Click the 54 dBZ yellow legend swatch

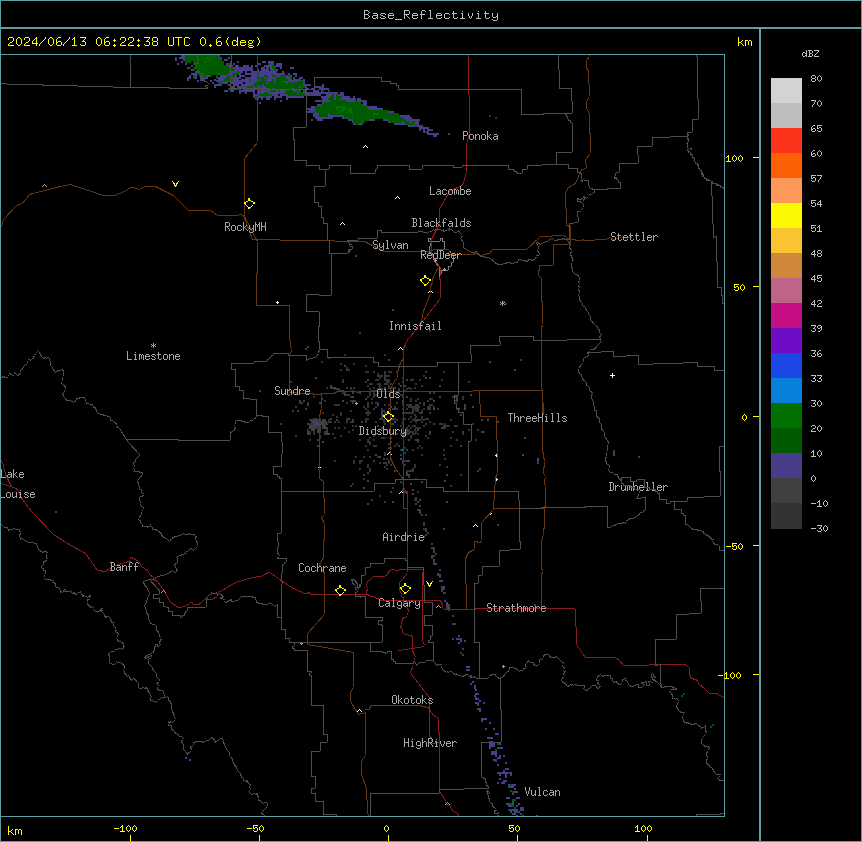(x=786, y=215)
